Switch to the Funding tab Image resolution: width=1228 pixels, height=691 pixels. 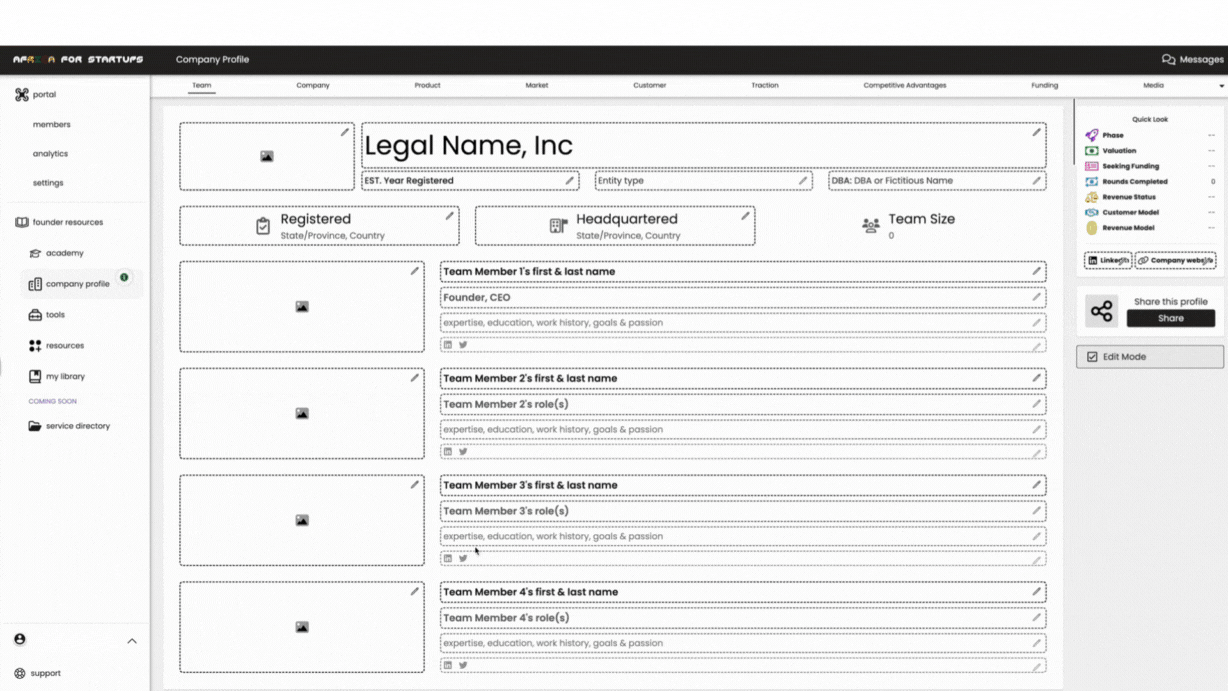[1044, 85]
